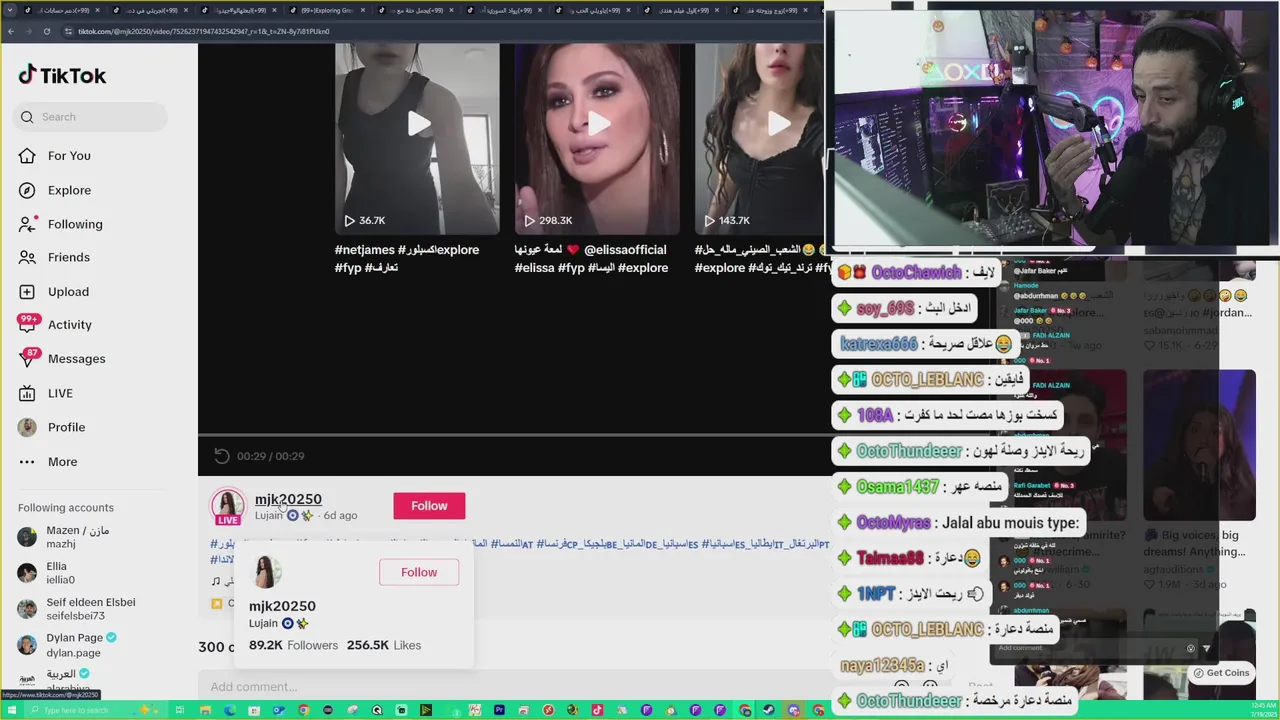Switch to the Exploring browser tab

[x=328, y=10]
